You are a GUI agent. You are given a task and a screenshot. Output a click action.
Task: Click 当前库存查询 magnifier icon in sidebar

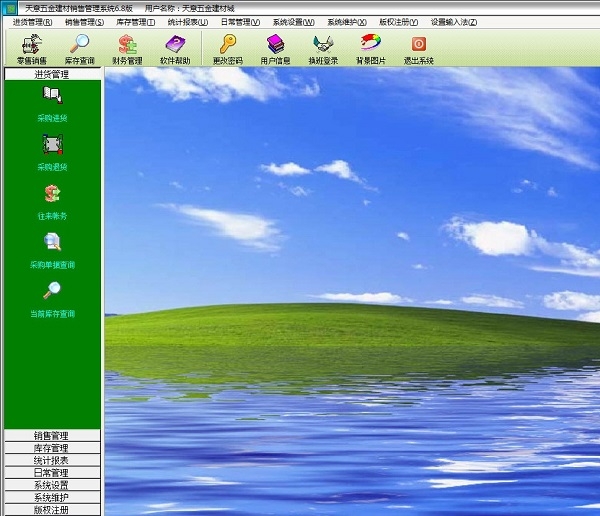(x=52, y=290)
